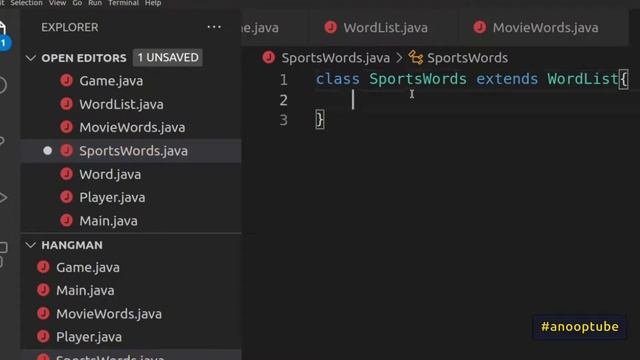Click 'WordList' class name in line 1
The width and height of the screenshot is (640, 360).
point(583,79)
